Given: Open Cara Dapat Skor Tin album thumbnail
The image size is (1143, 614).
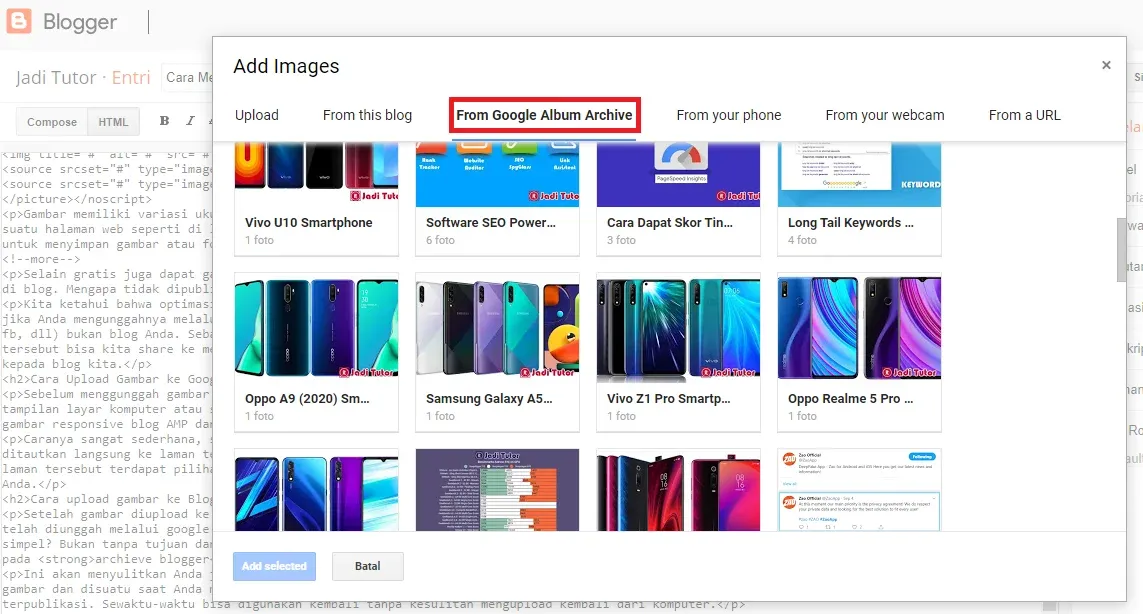Looking at the screenshot, I should click(678, 174).
